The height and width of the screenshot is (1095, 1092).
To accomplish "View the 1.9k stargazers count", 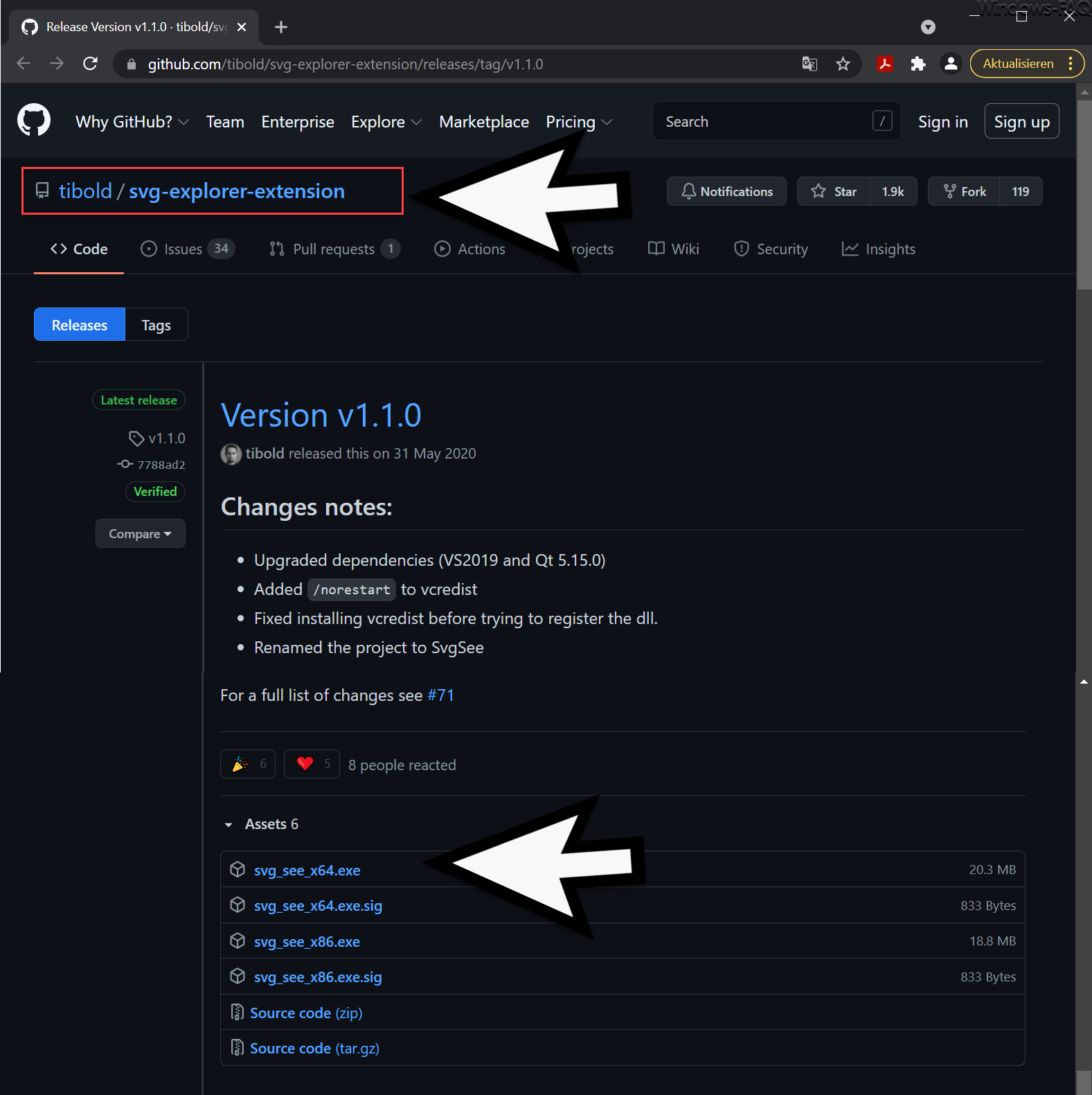I will [x=893, y=191].
